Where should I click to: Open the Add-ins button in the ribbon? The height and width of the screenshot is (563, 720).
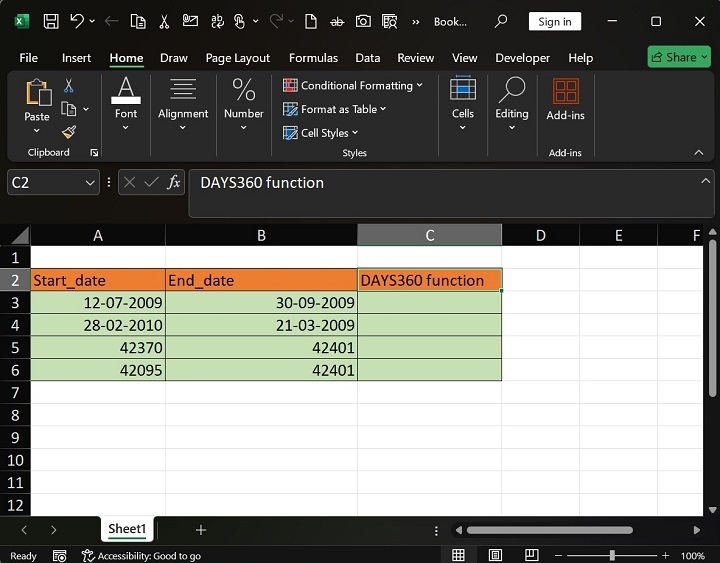pos(565,101)
